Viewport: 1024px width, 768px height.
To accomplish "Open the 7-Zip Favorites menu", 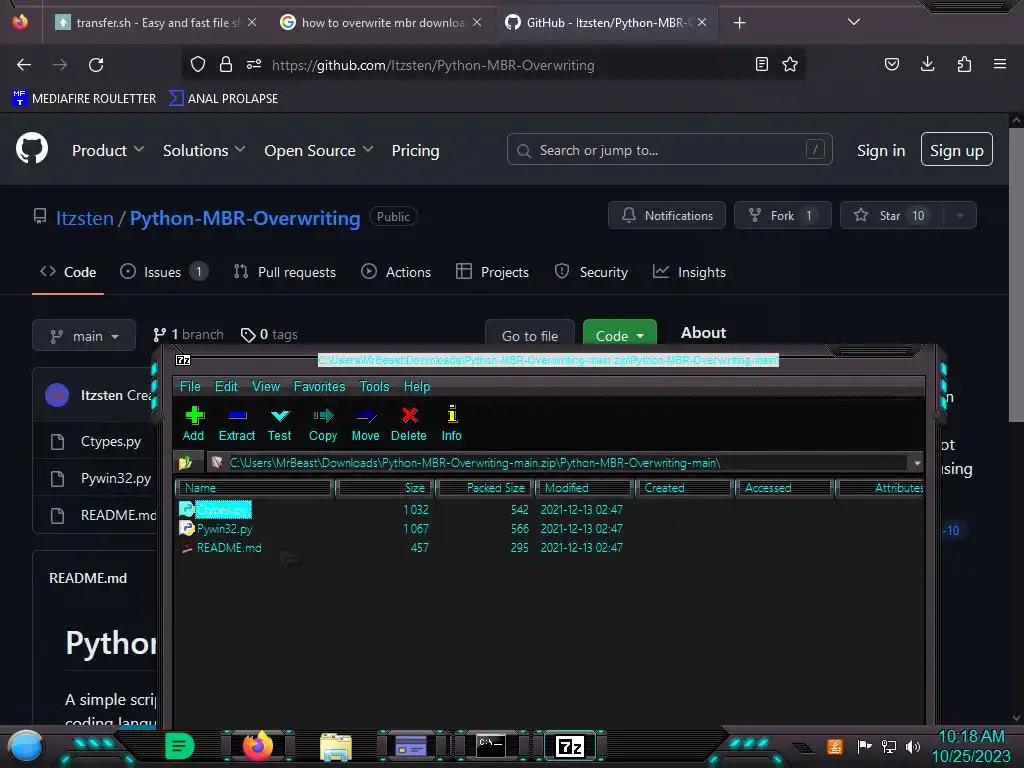I will pos(319,386).
